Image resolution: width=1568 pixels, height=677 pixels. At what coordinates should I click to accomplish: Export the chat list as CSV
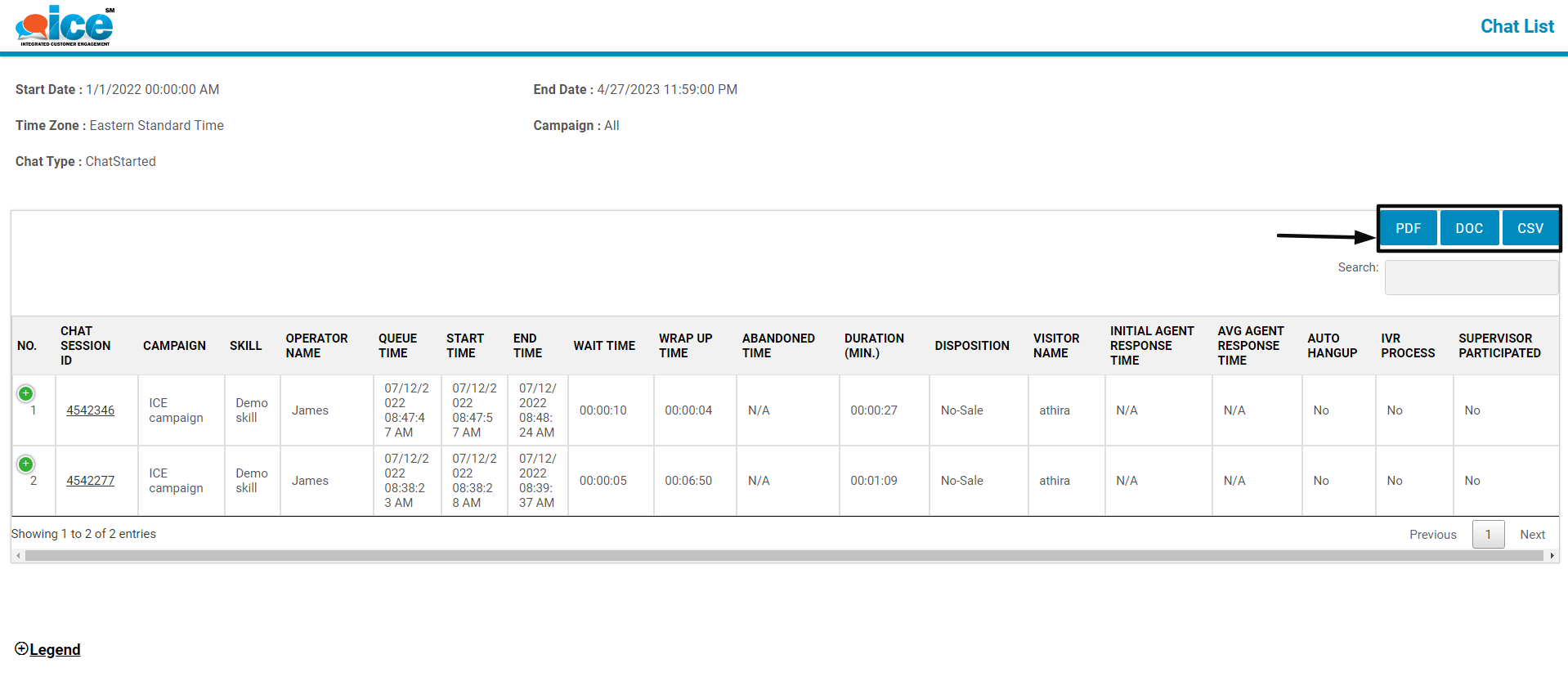(1530, 228)
